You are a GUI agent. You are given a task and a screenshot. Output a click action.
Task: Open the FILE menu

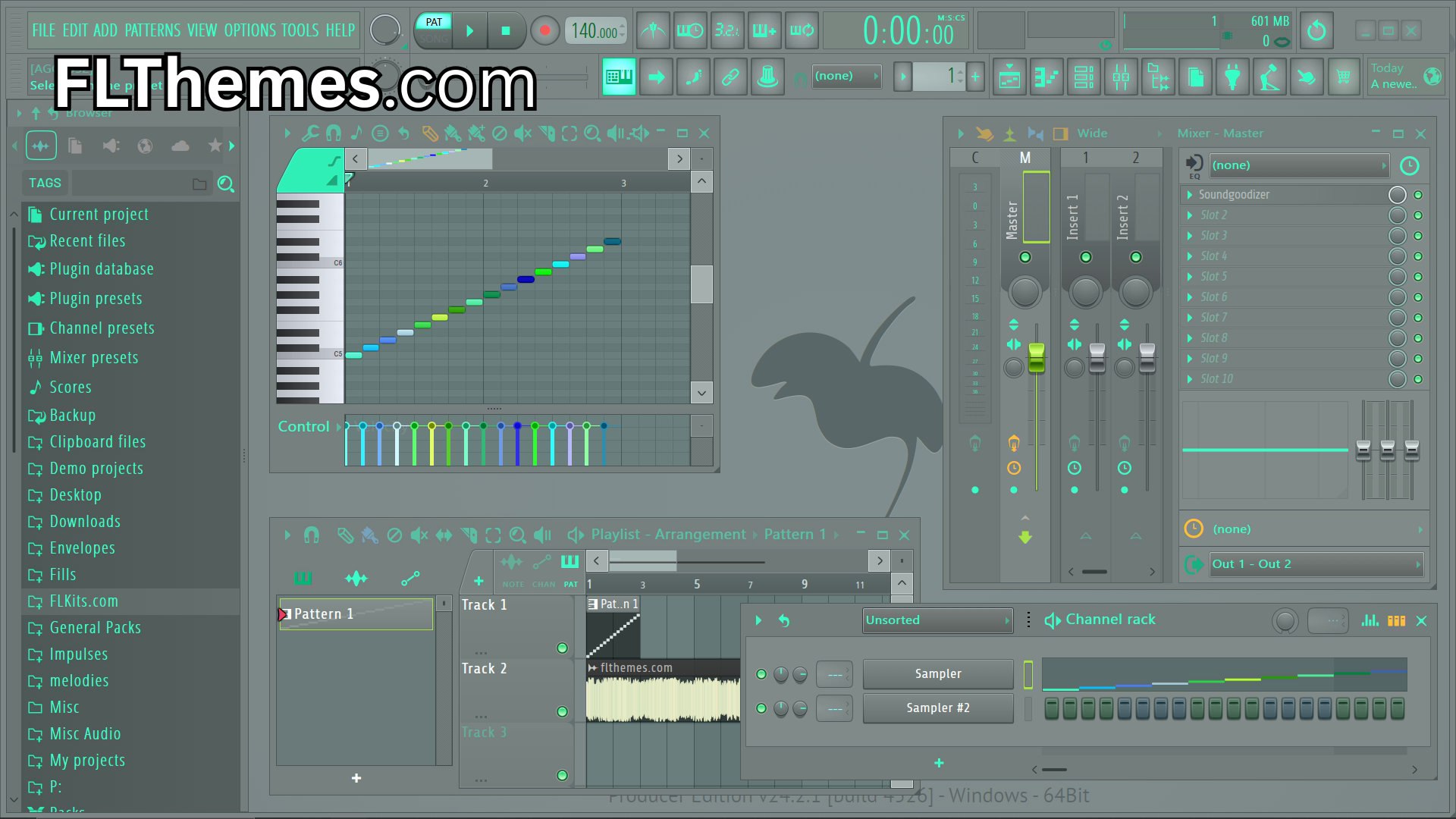(x=43, y=30)
